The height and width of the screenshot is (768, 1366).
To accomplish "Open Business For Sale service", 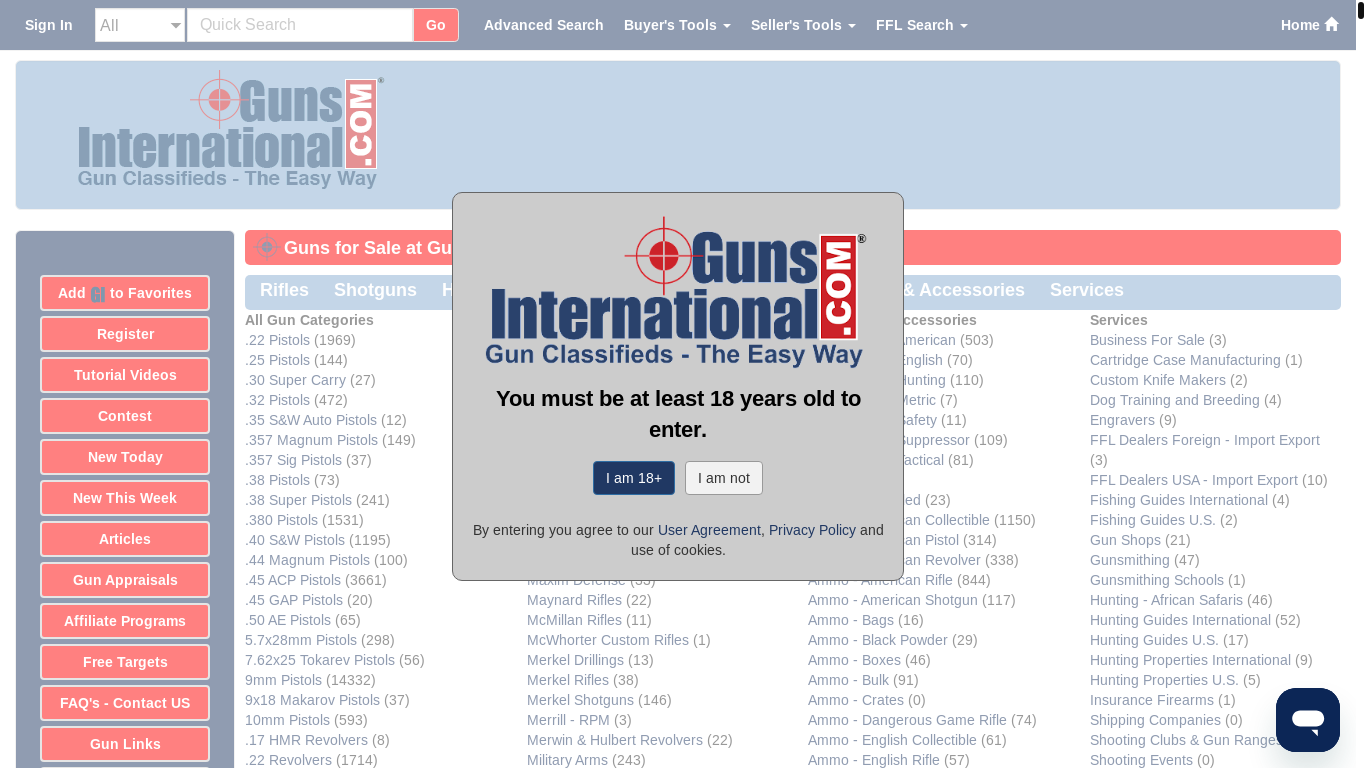I will [x=1147, y=340].
